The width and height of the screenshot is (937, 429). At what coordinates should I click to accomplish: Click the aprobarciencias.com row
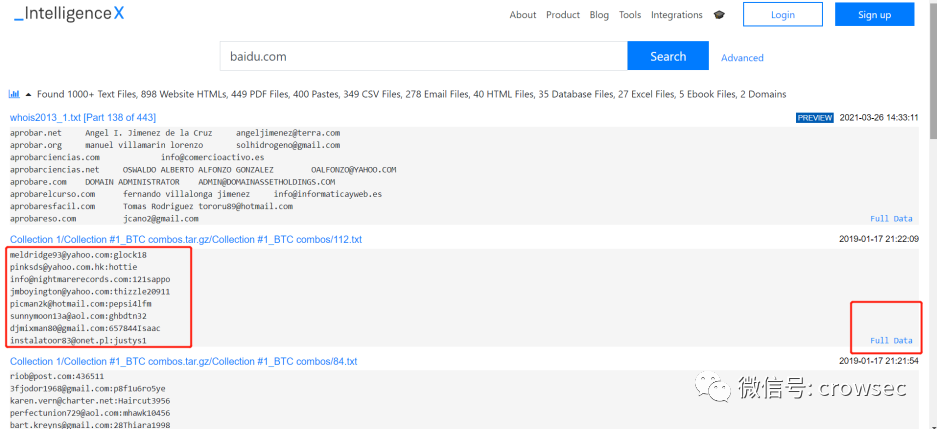137,158
